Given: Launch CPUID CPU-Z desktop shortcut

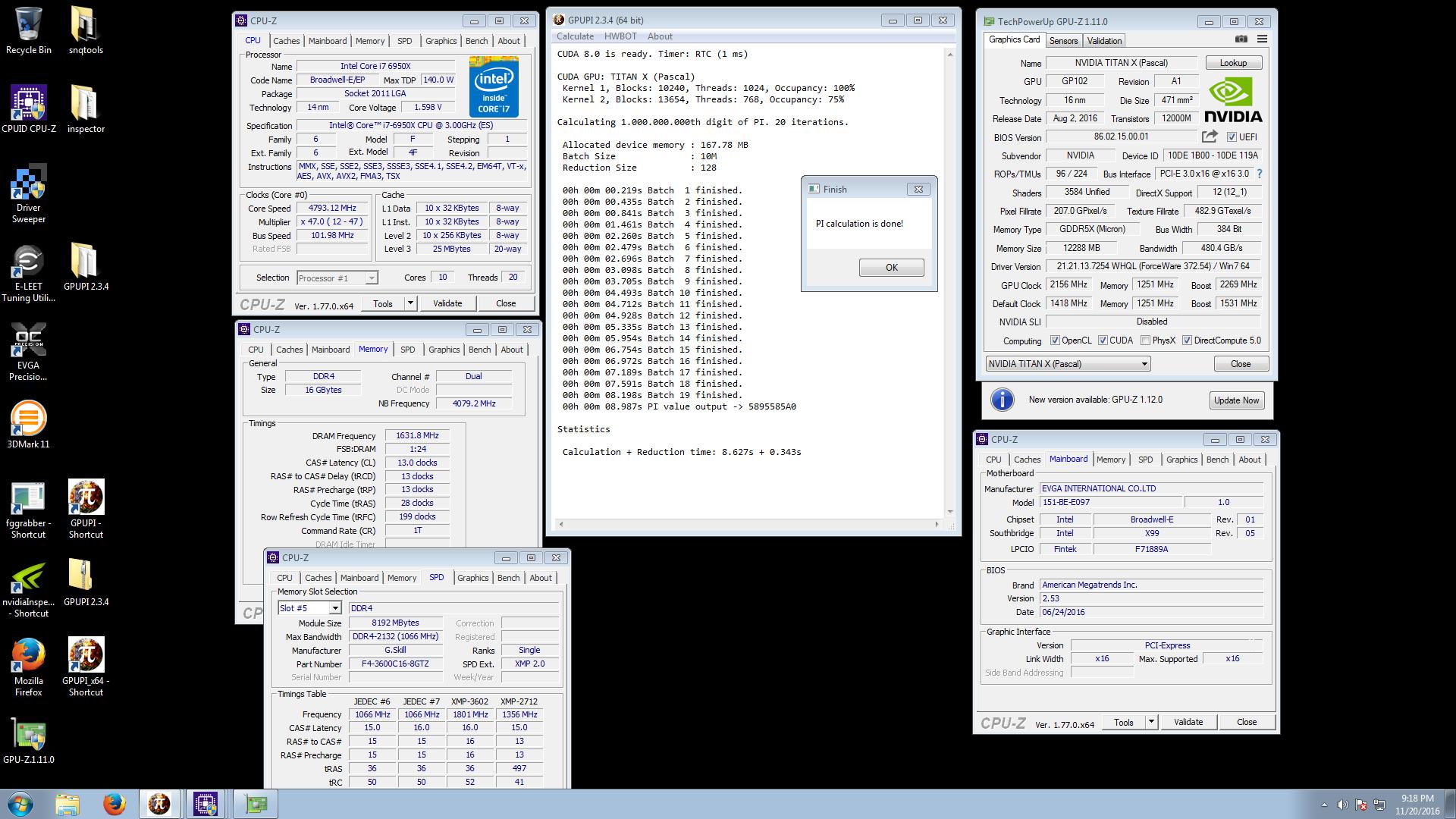Looking at the screenshot, I should 28,109.
